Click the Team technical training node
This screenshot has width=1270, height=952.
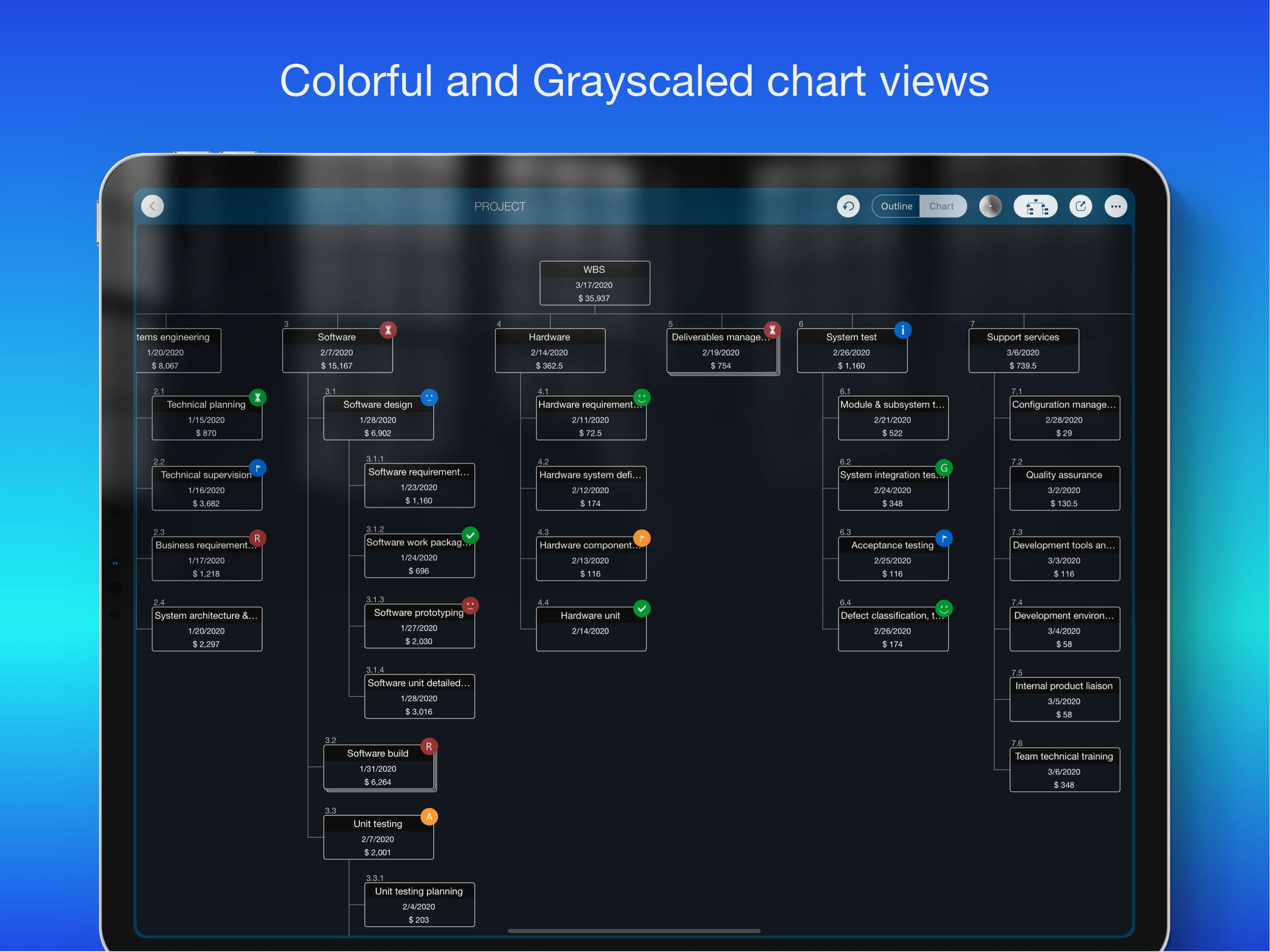(1064, 770)
